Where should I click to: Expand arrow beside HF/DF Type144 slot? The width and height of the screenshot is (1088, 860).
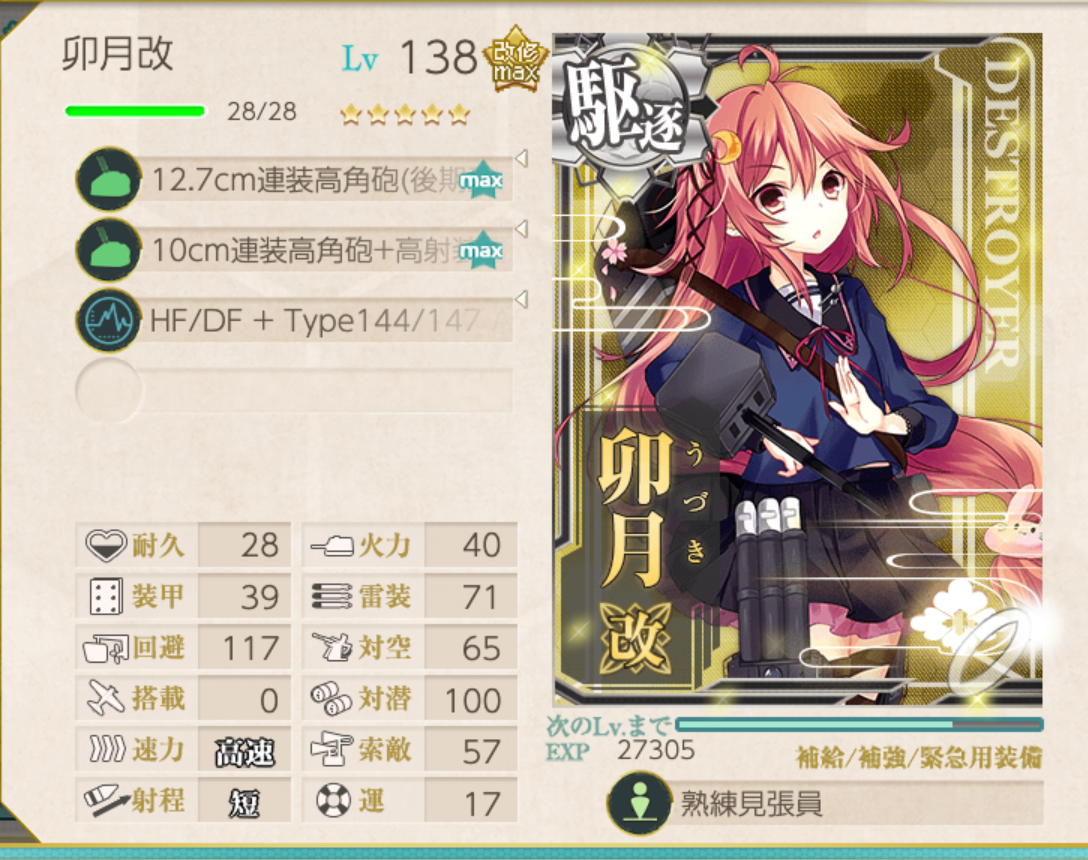[x=522, y=299]
